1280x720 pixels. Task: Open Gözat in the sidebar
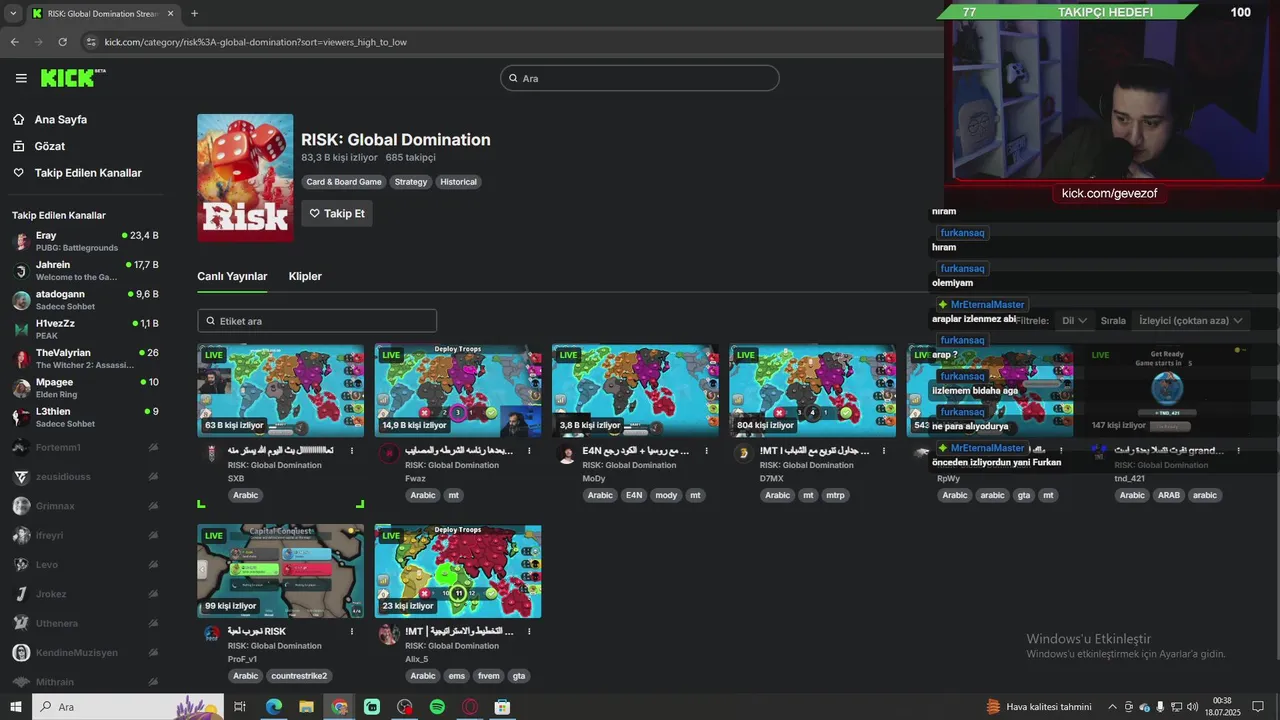[x=49, y=146]
